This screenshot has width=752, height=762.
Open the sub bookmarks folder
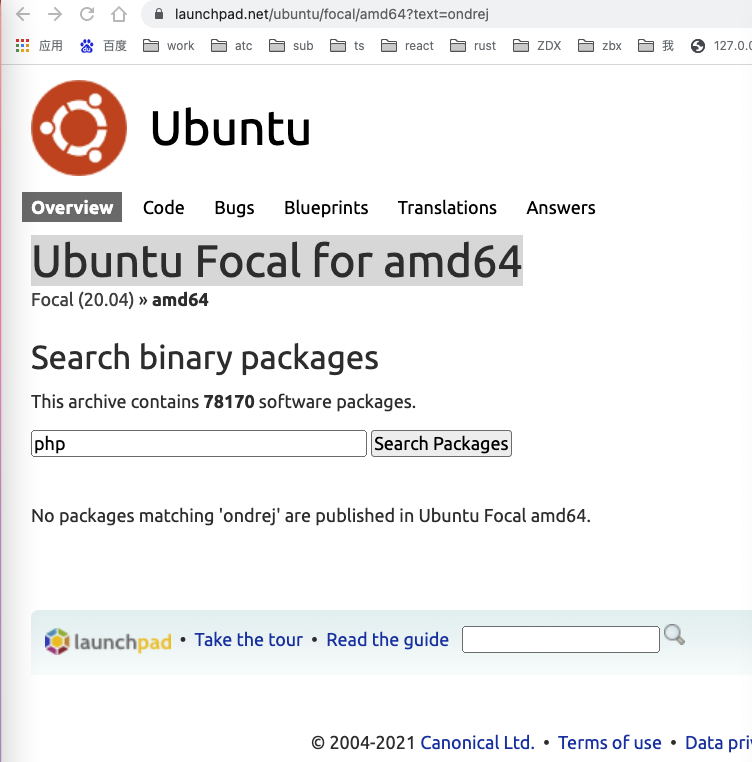coord(291,46)
